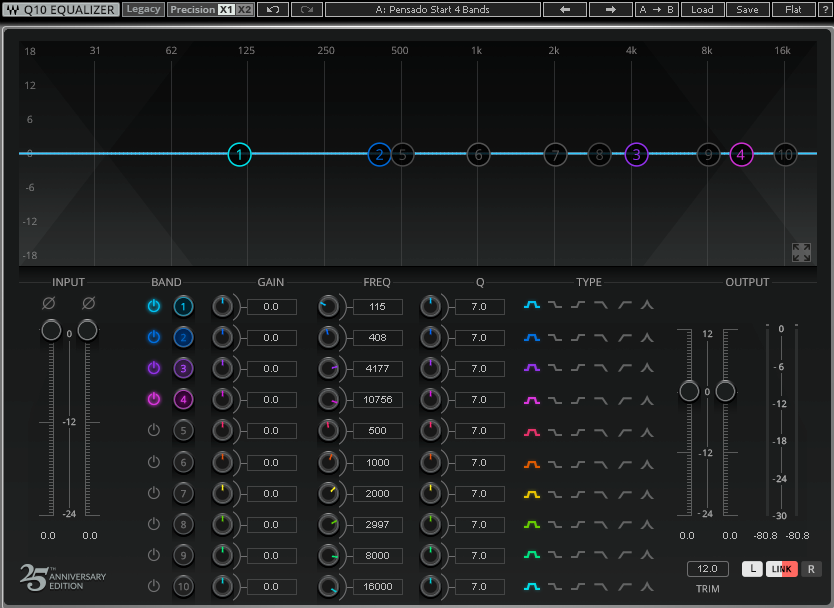Click the band 5 Q knob
The image size is (834, 608).
[430, 431]
